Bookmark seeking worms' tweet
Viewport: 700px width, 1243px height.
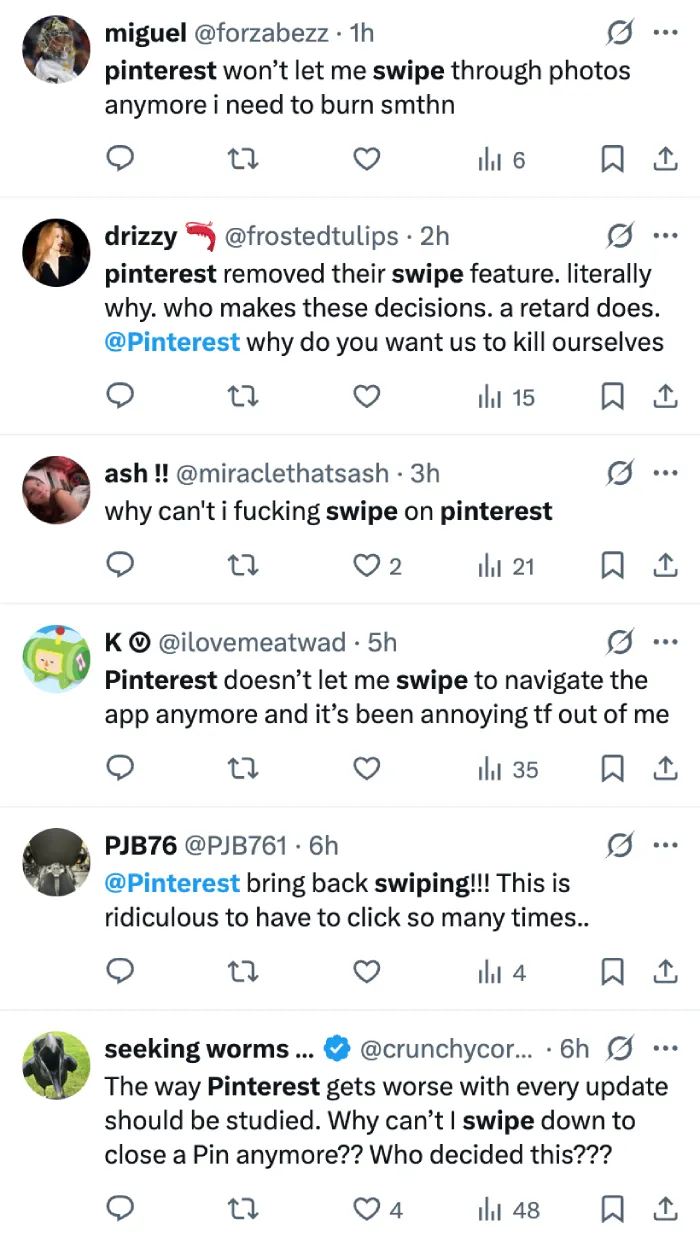coord(612,1210)
